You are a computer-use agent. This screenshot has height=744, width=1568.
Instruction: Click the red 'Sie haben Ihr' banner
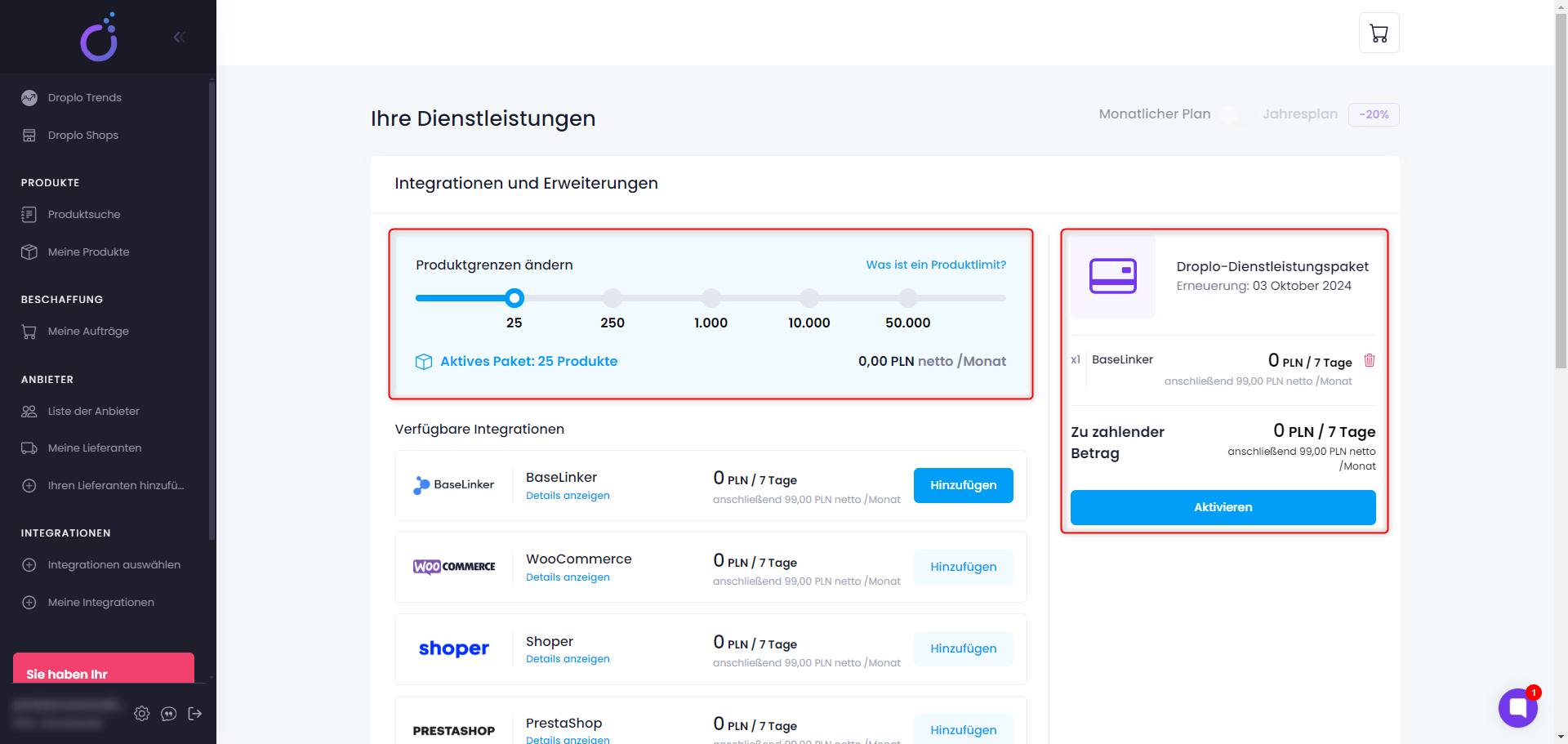tap(104, 668)
